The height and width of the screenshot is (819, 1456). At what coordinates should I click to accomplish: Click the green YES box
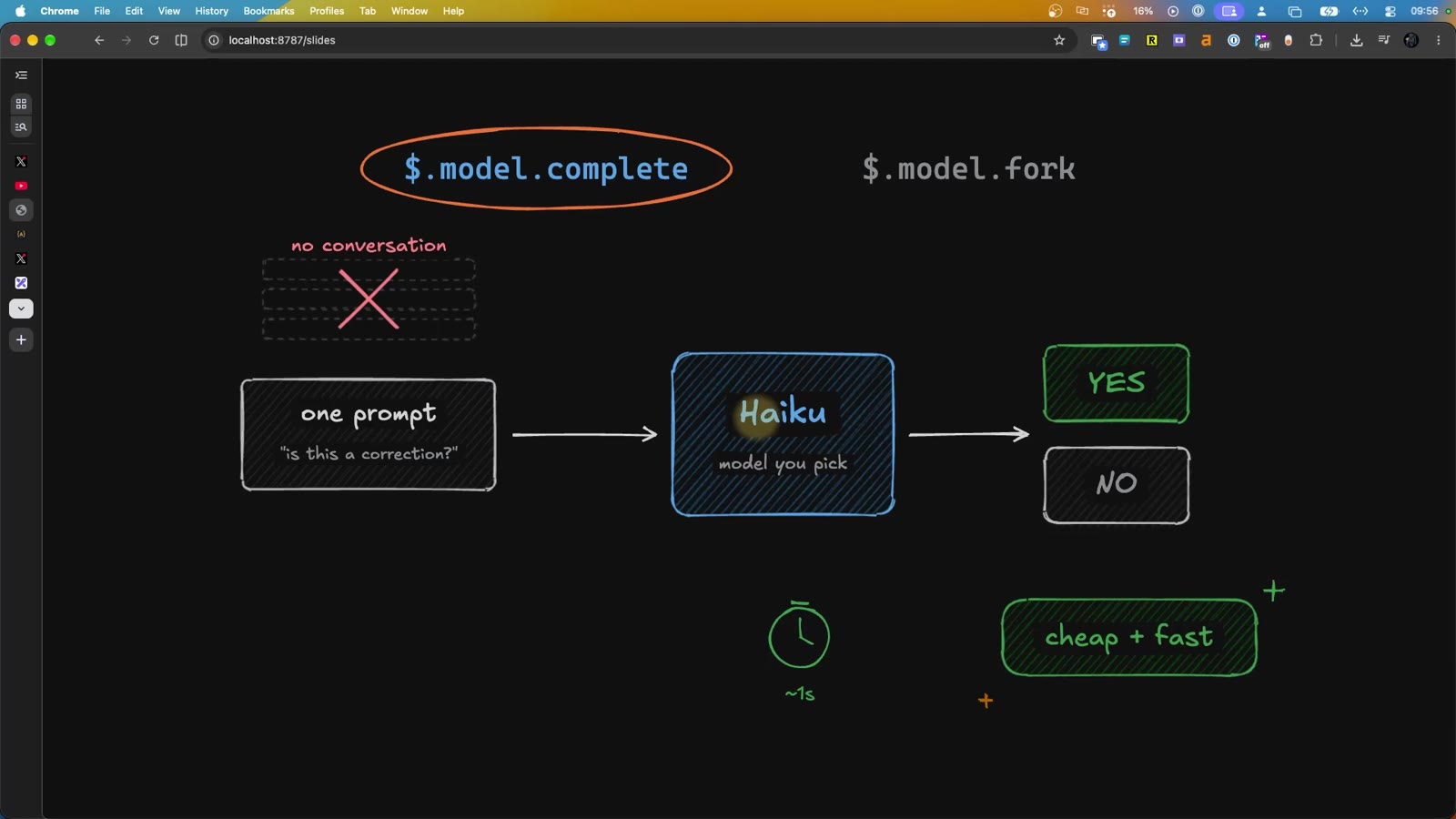click(x=1117, y=383)
